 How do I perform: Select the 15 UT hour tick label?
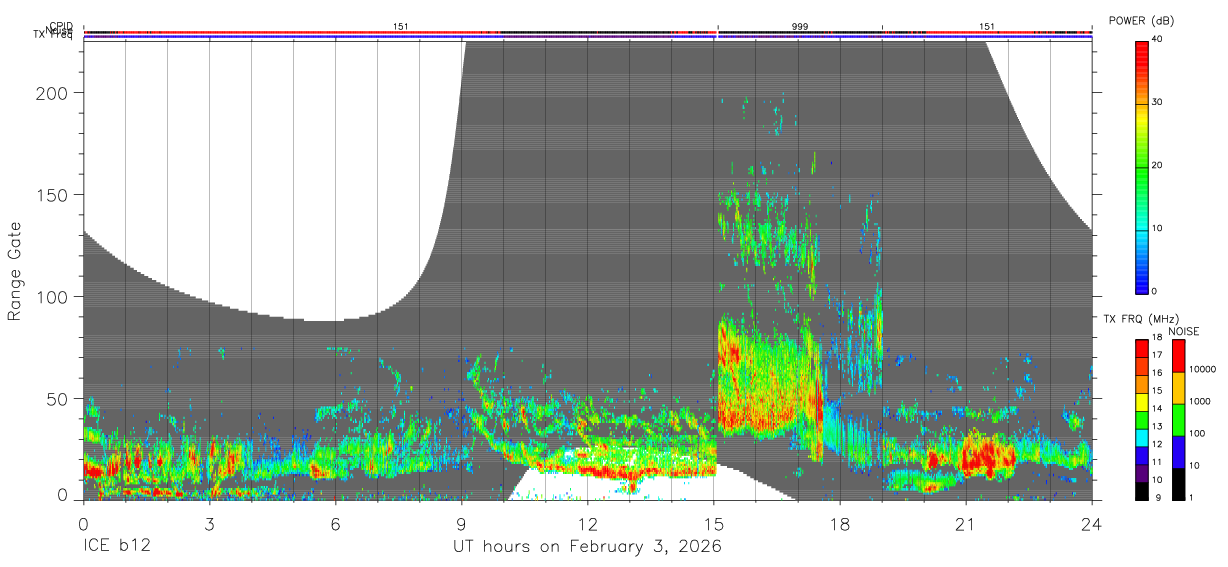[714, 524]
